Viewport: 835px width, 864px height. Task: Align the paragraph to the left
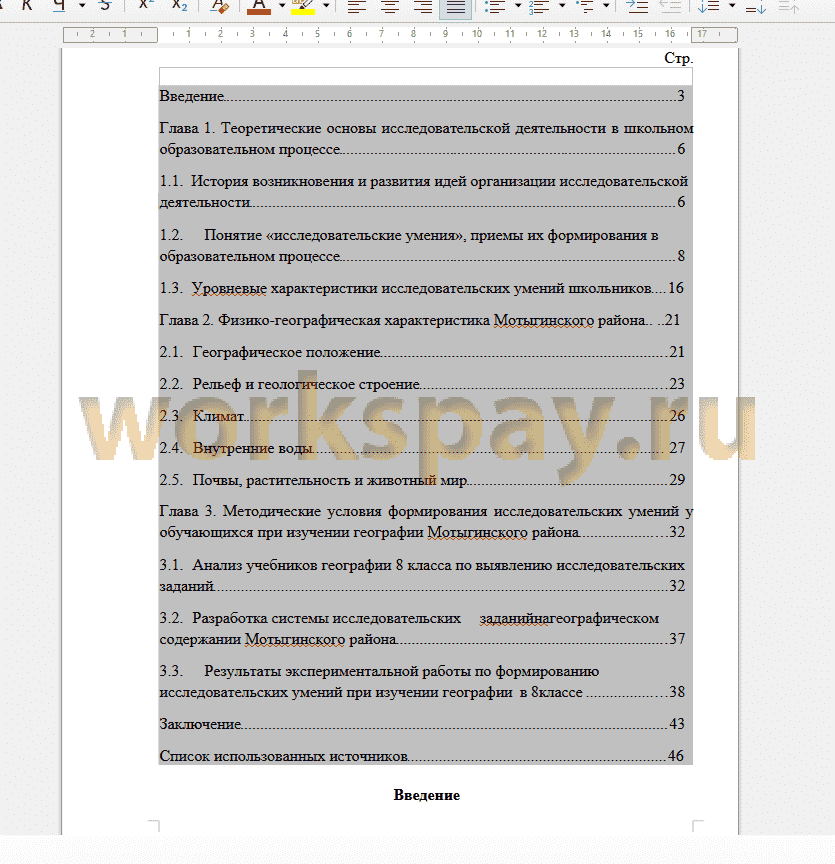[357, 7]
